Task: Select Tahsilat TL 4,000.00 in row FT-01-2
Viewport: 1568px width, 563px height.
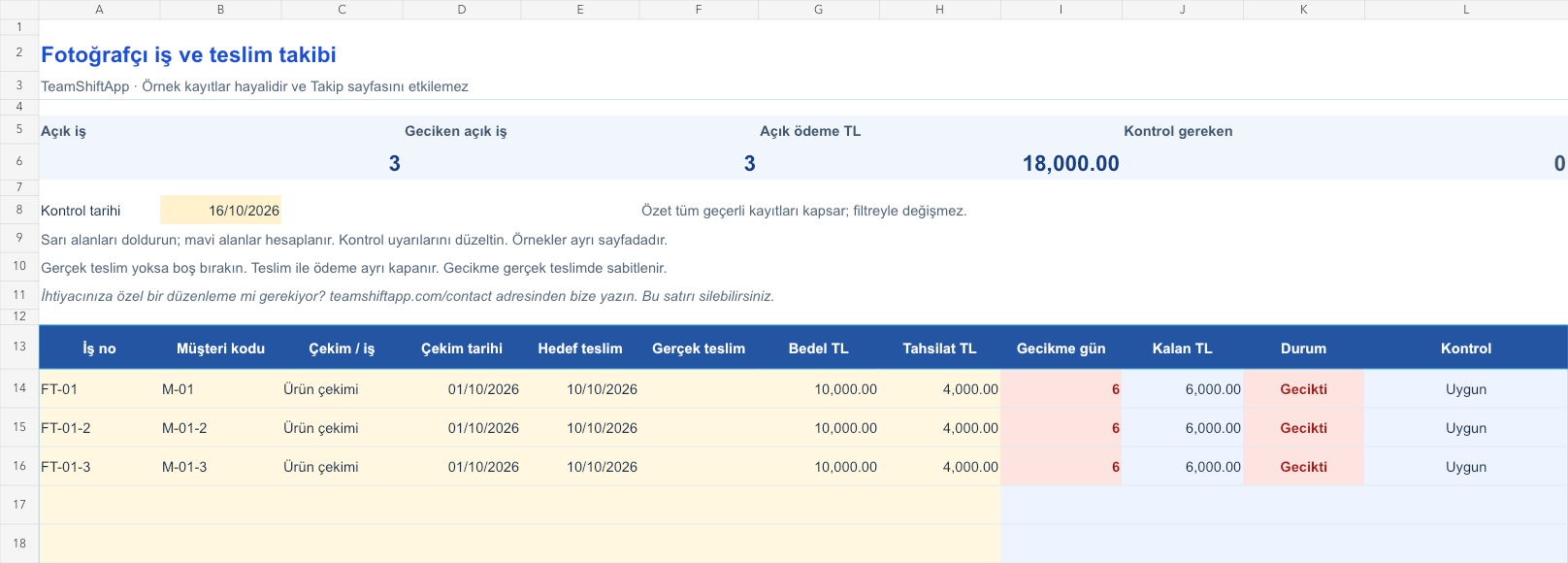Action: (x=939, y=427)
